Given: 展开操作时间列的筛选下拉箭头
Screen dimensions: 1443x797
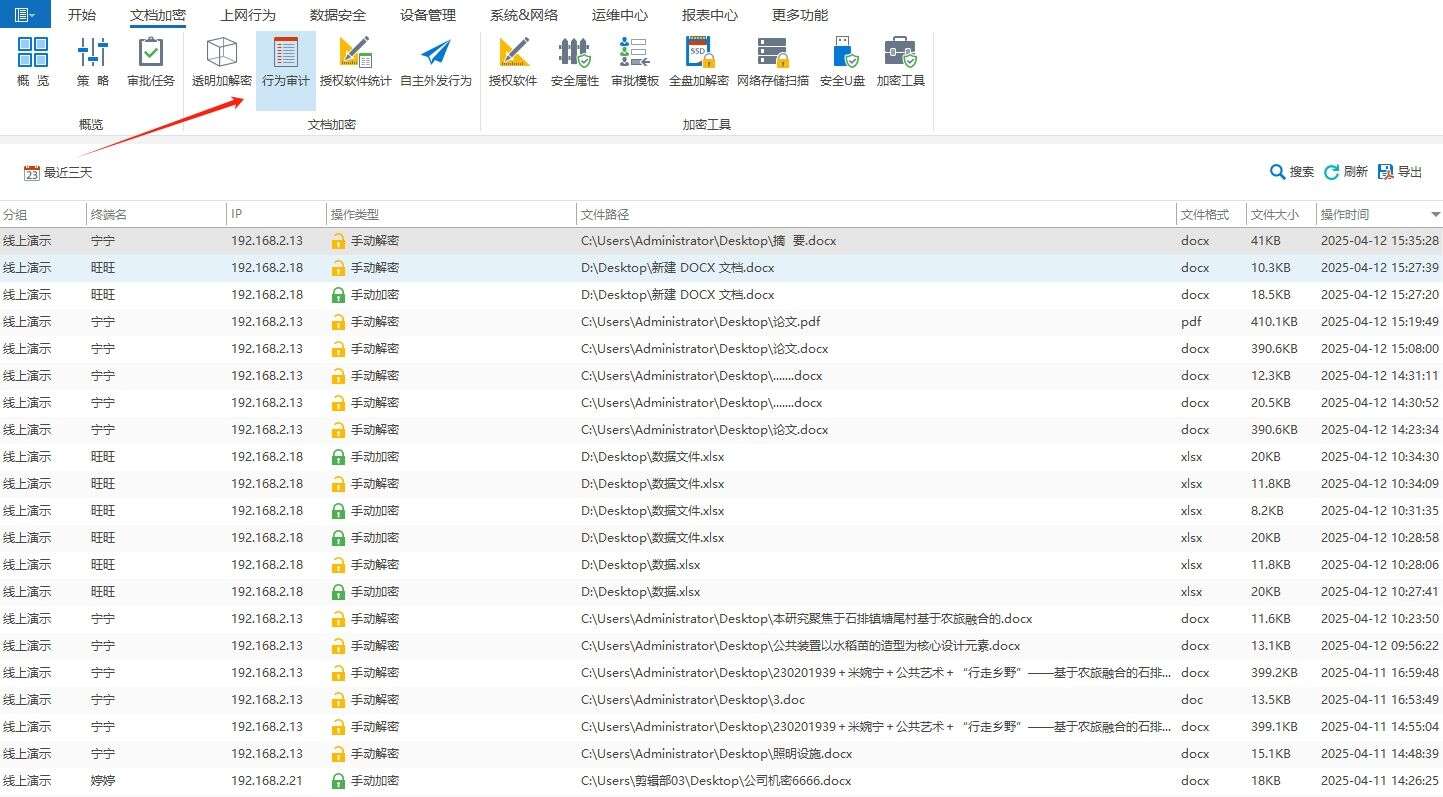Looking at the screenshot, I should 1434,213.
